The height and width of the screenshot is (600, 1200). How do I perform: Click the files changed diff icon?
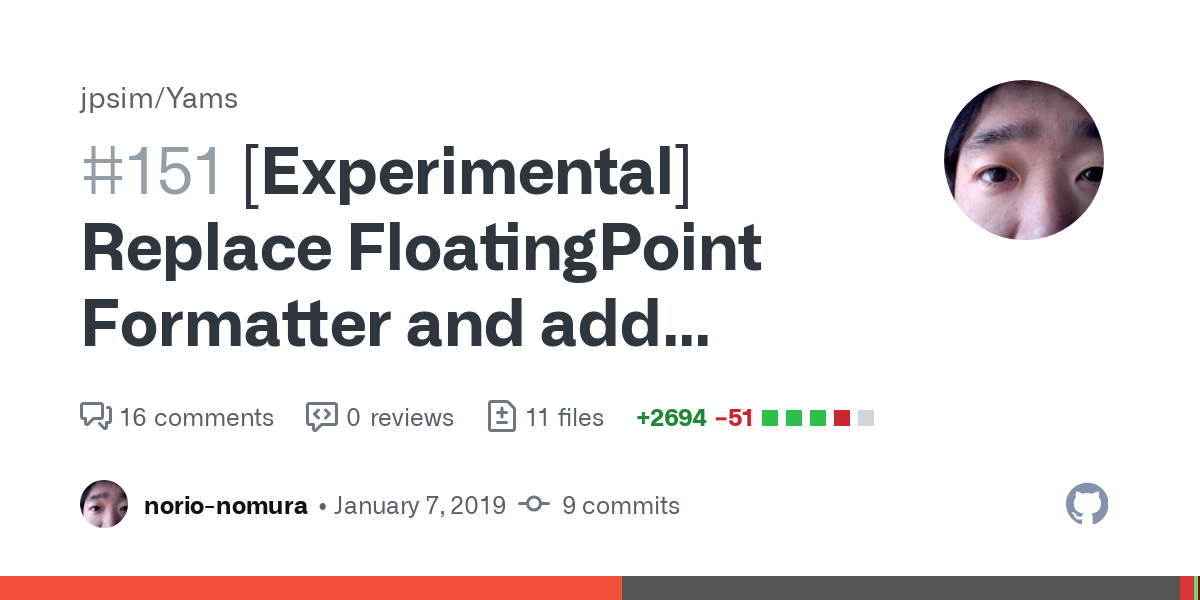pos(501,416)
